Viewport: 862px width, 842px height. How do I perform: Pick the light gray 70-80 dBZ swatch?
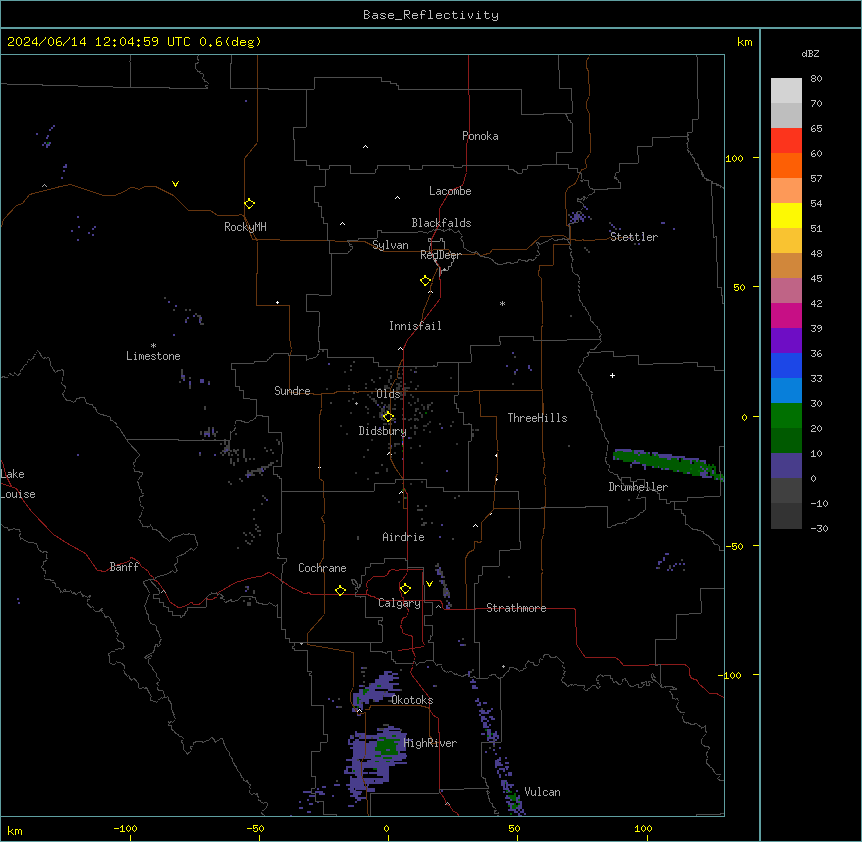click(786, 91)
